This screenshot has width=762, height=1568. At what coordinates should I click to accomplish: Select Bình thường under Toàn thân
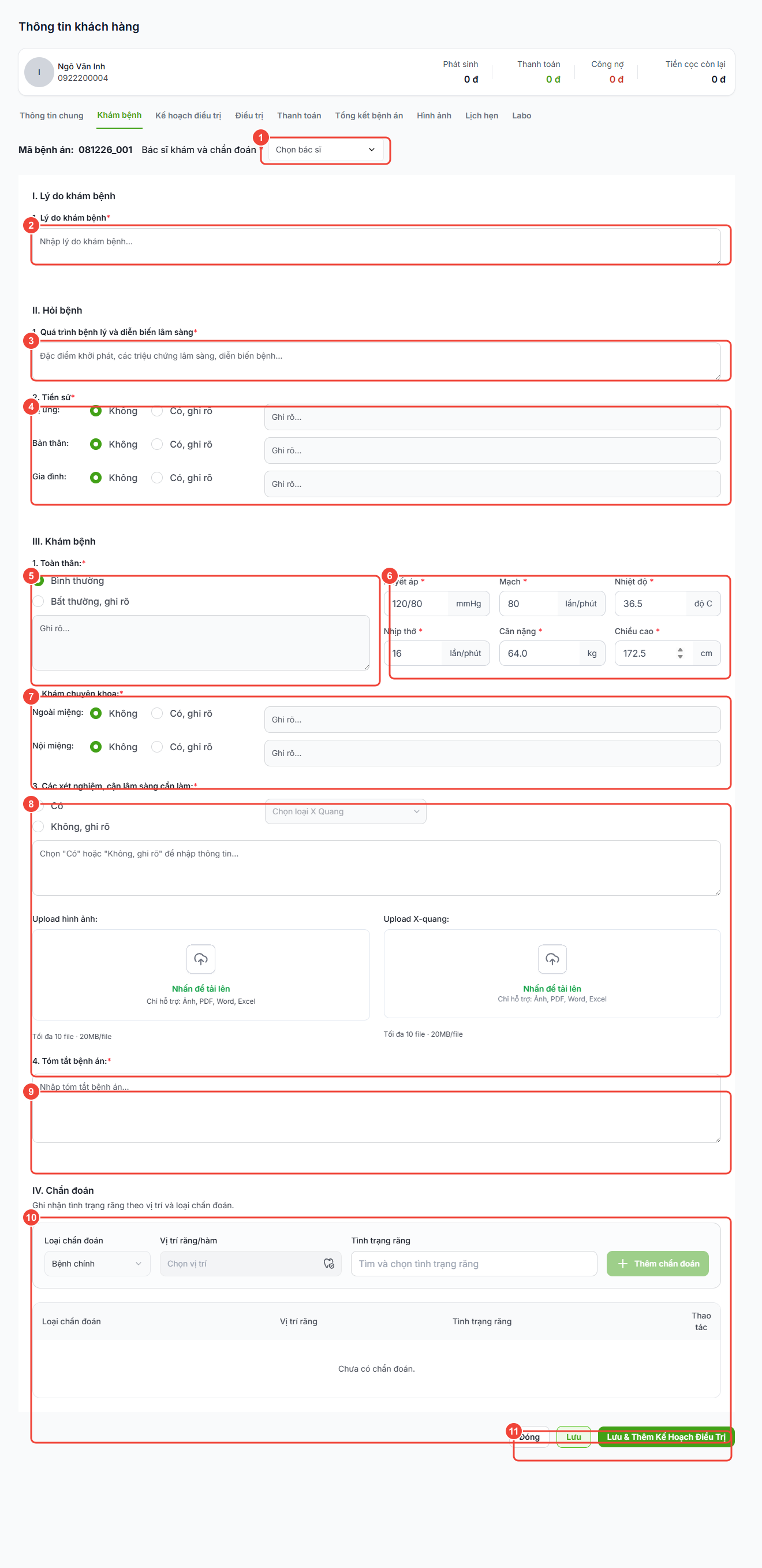[x=38, y=580]
